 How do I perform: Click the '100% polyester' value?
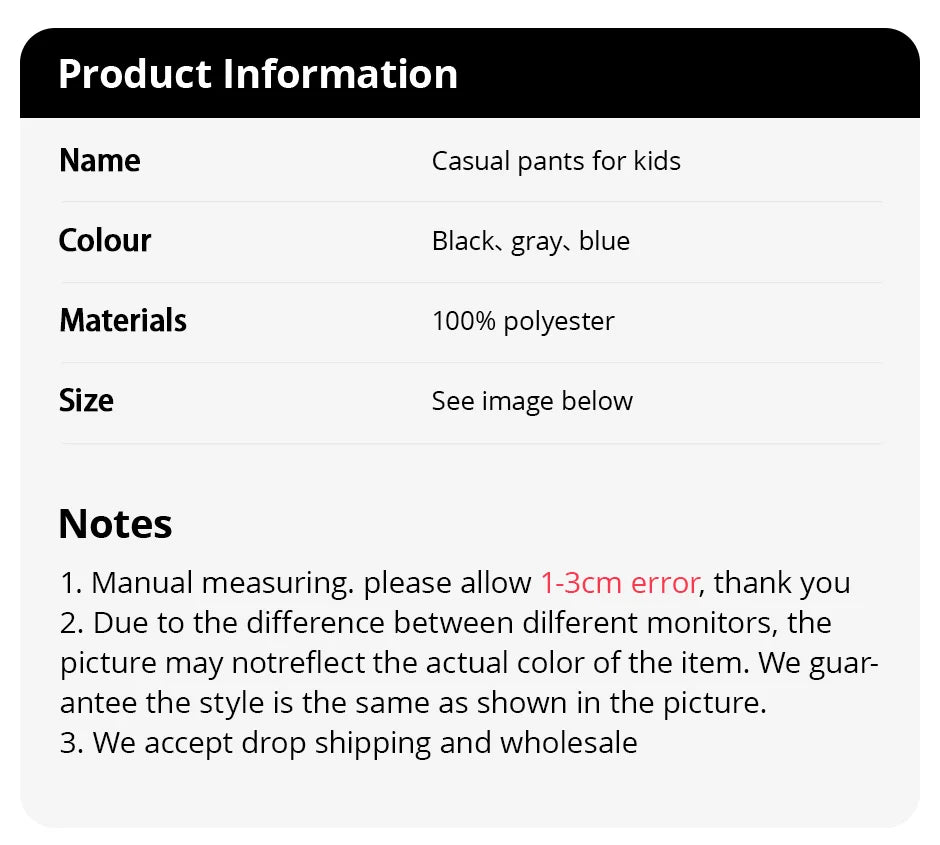click(x=523, y=321)
